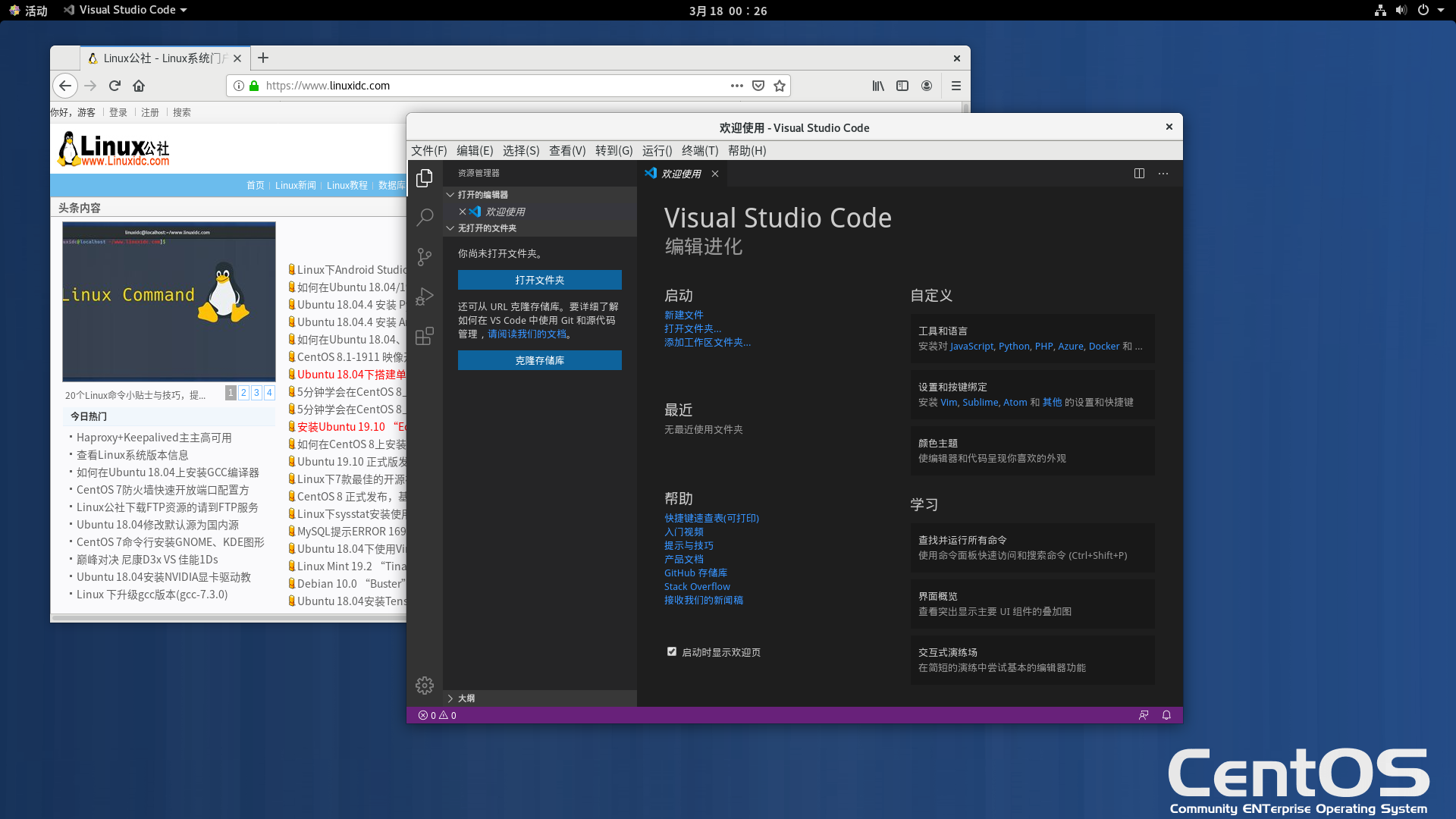Click the errors and warnings indicator in status bar
The height and width of the screenshot is (819, 1456).
pyautogui.click(x=437, y=714)
